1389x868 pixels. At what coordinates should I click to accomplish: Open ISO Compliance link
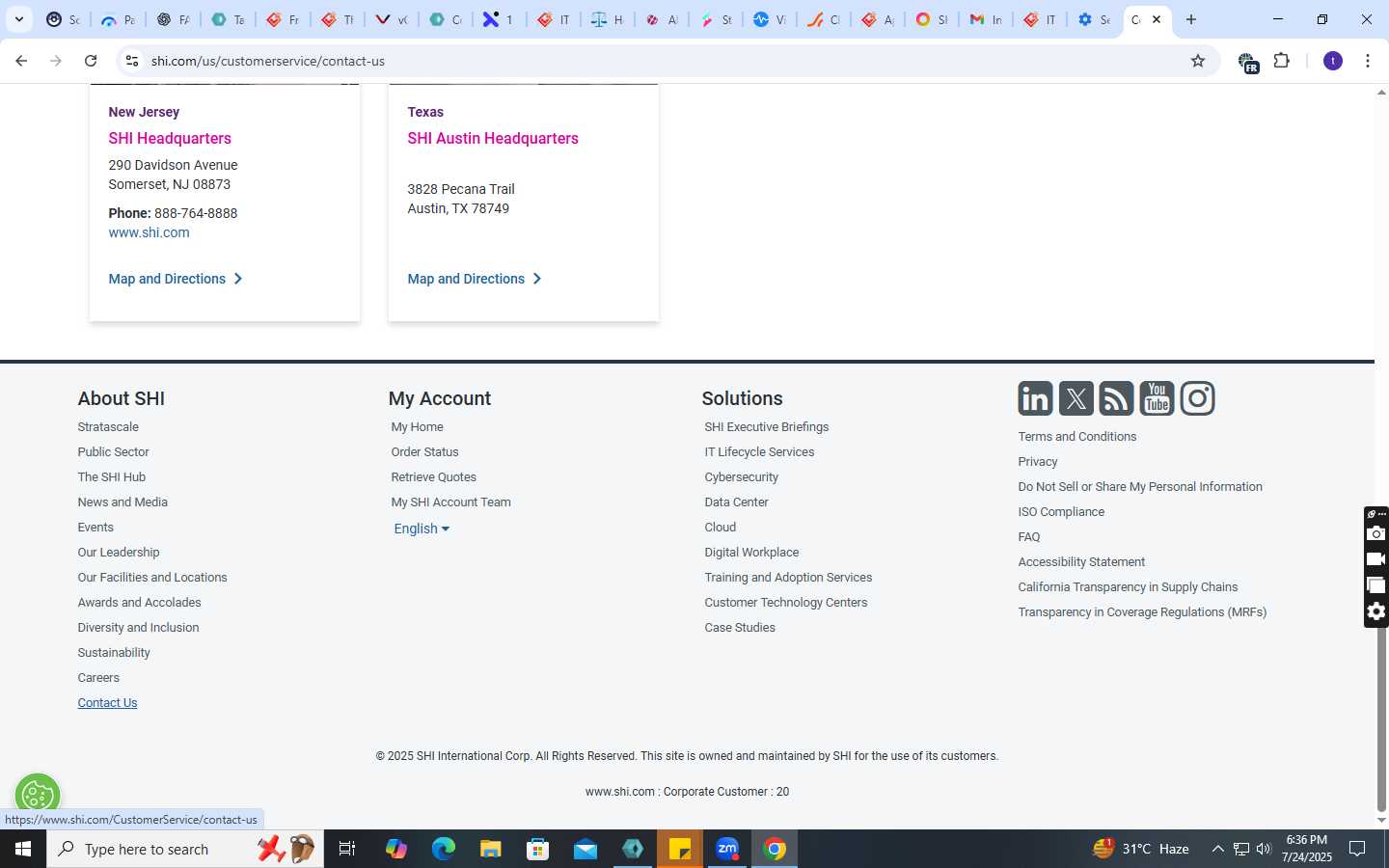point(1061,512)
